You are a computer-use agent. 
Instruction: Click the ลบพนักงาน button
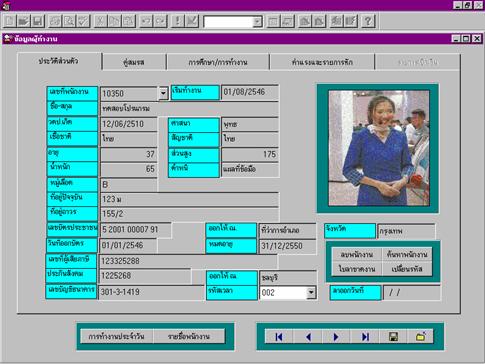357,255
